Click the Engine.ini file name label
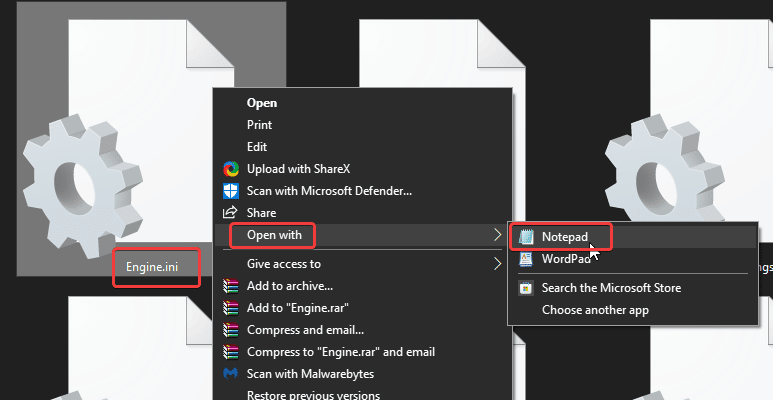 (152, 267)
